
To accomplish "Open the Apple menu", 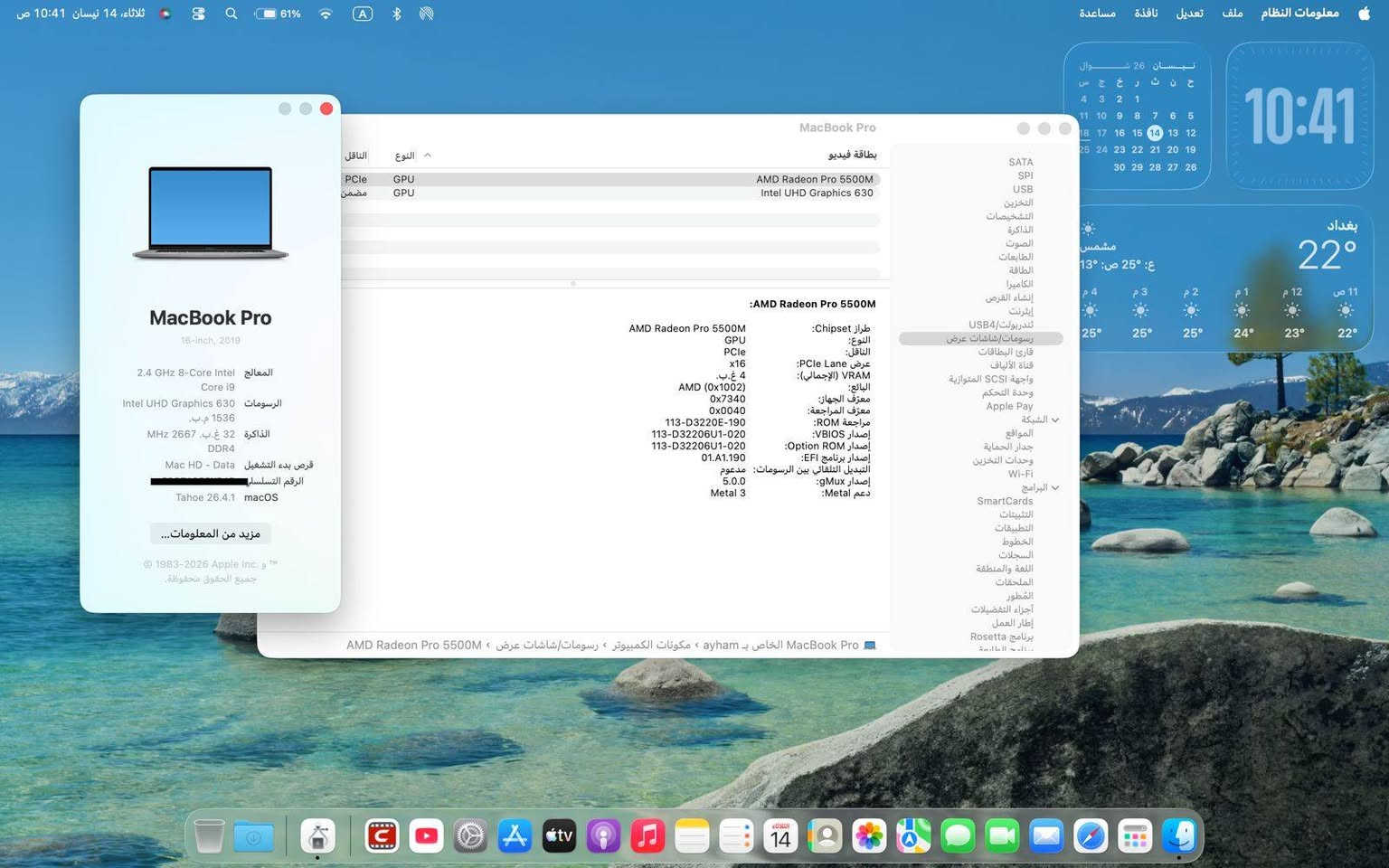I will point(1365,13).
